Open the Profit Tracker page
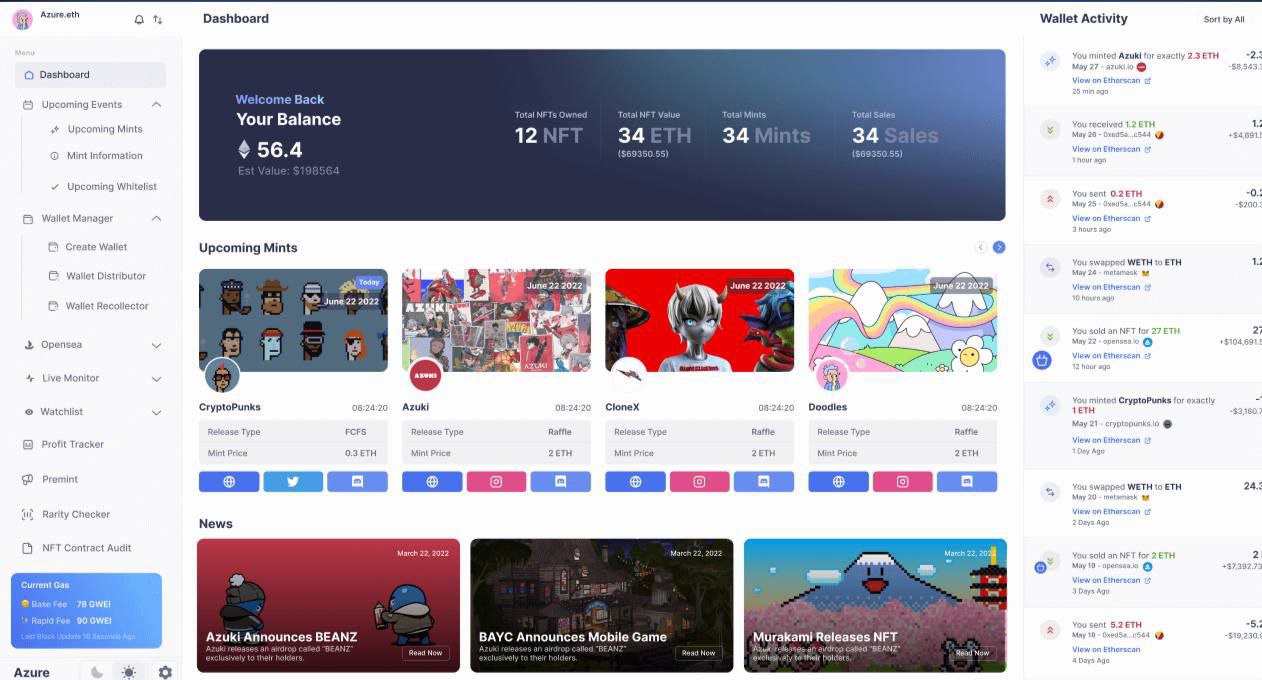The height and width of the screenshot is (680, 1262). pos(64,445)
